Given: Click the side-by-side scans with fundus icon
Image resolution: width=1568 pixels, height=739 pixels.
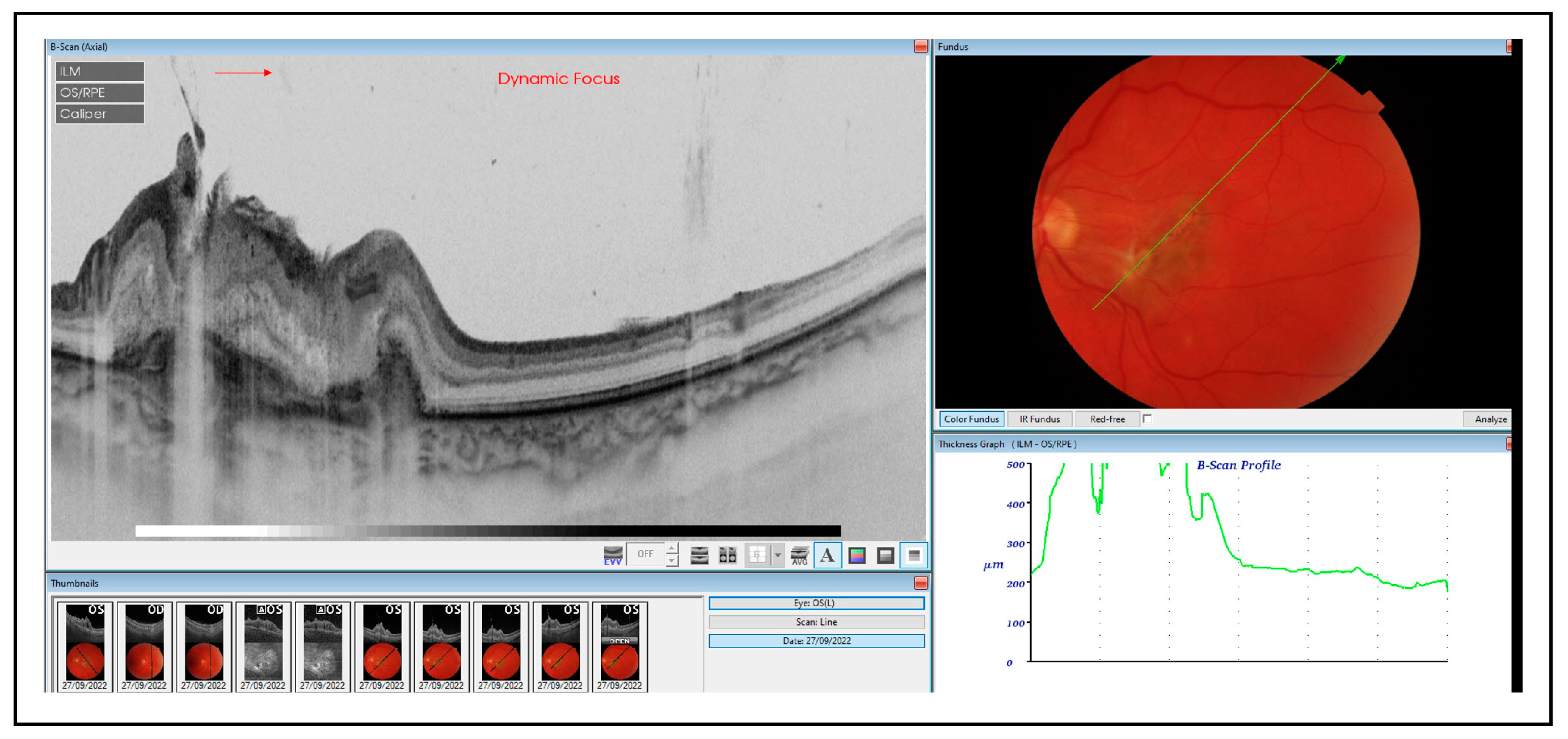Looking at the screenshot, I should 727,555.
